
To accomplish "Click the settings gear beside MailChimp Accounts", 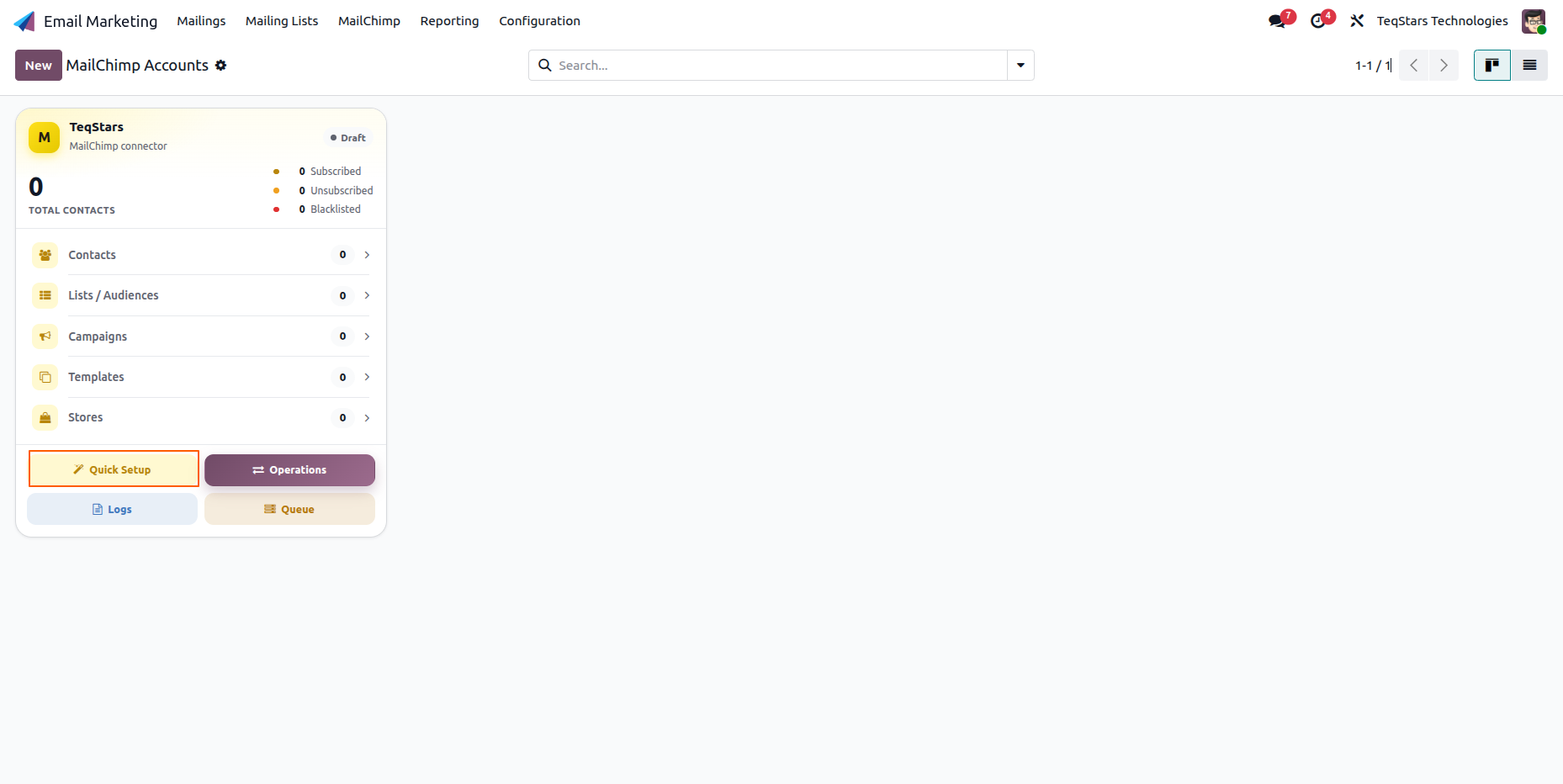I will point(220,66).
